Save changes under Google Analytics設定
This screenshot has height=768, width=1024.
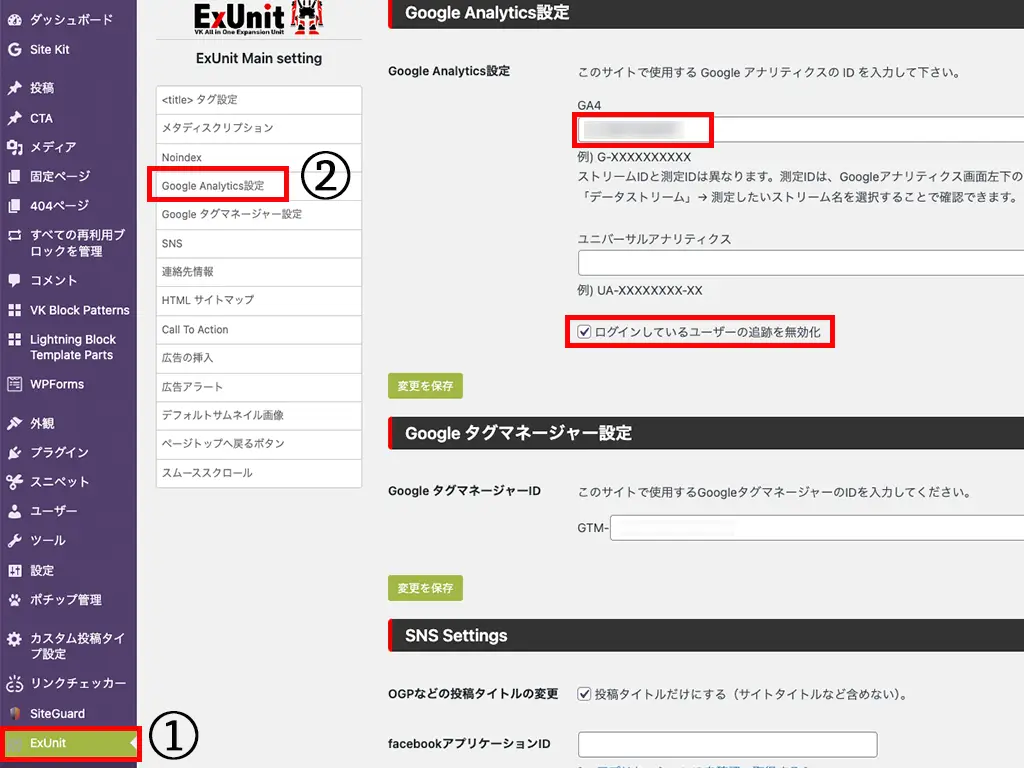(425, 386)
